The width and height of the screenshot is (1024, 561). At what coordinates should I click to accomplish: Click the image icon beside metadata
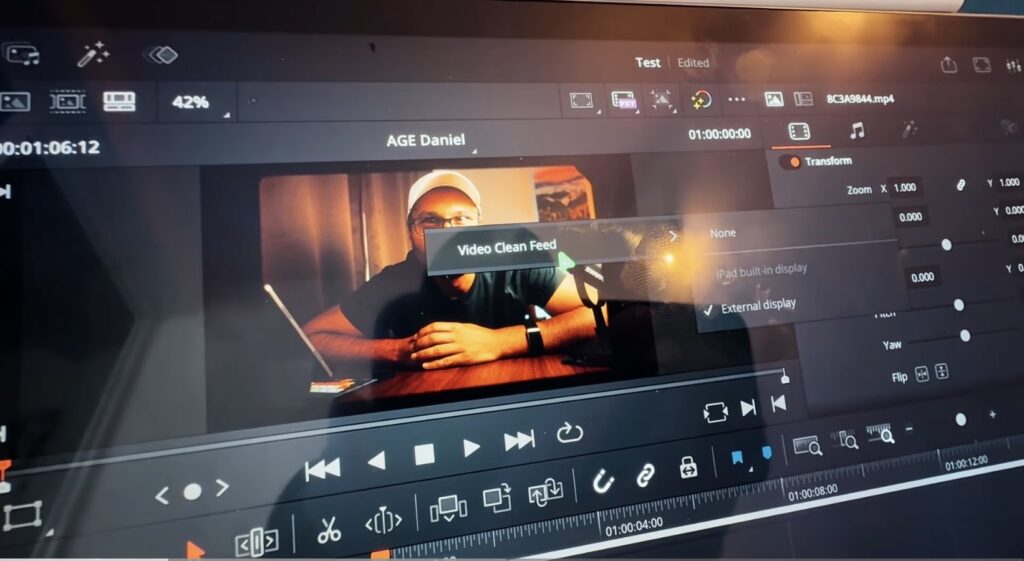coord(774,99)
